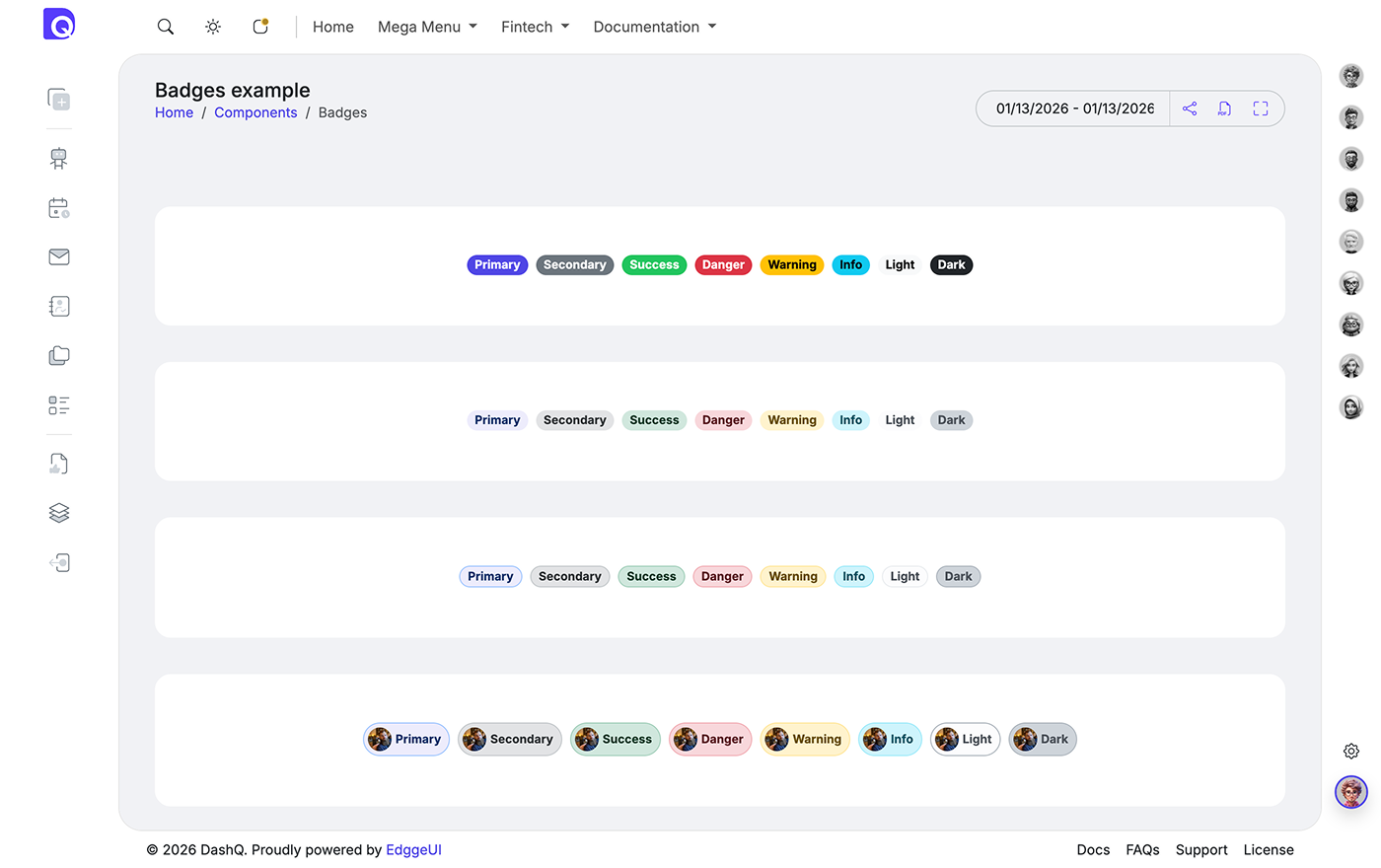Open the EdggeUI footer link
1381x868 pixels.
point(413,849)
